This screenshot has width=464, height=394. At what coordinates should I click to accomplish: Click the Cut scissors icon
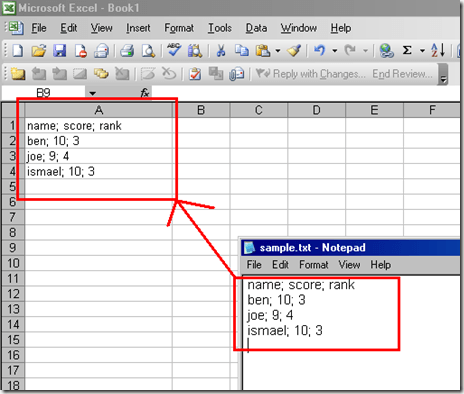(x=221, y=51)
